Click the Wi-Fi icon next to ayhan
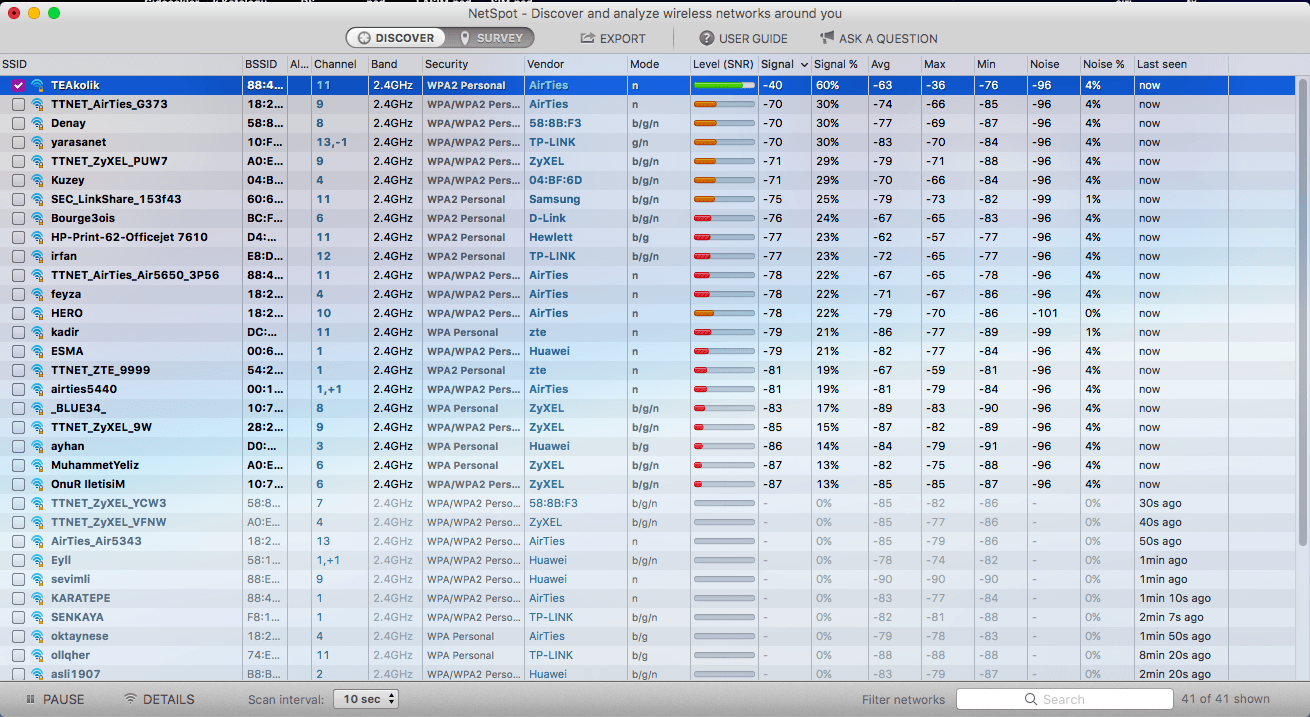 (x=38, y=446)
